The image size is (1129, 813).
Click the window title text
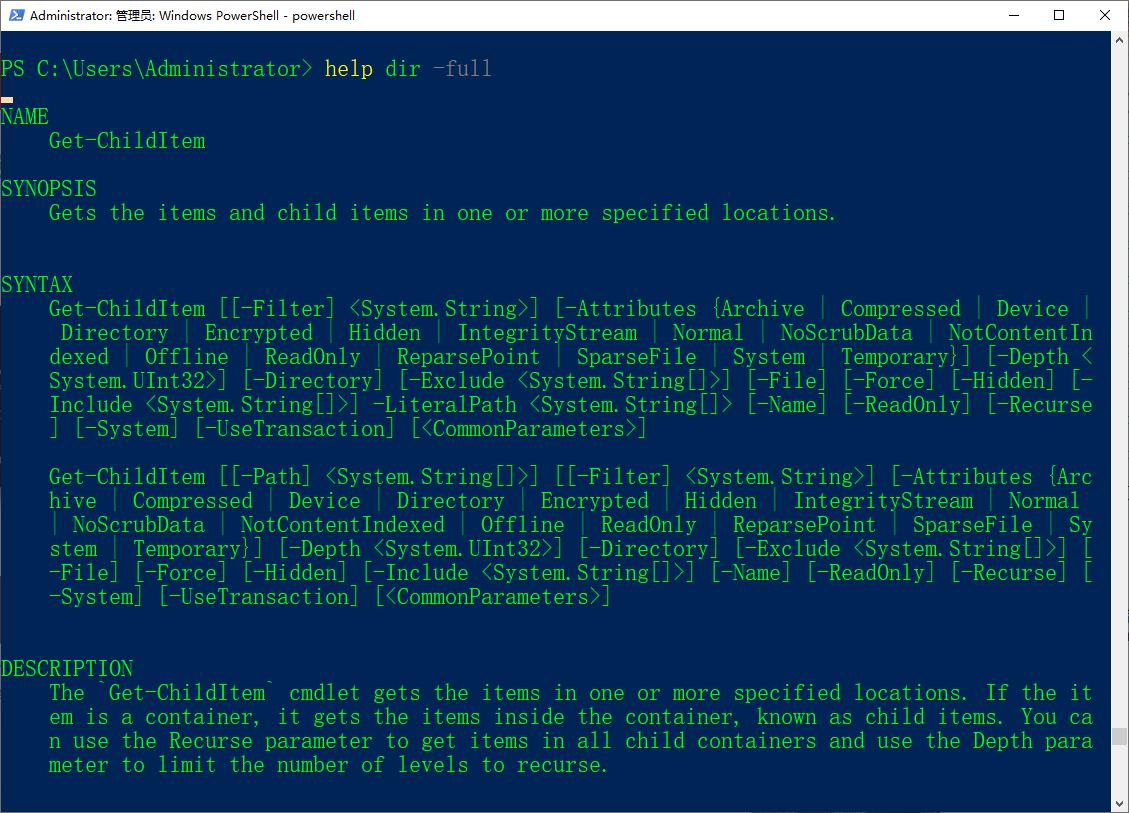192,15
